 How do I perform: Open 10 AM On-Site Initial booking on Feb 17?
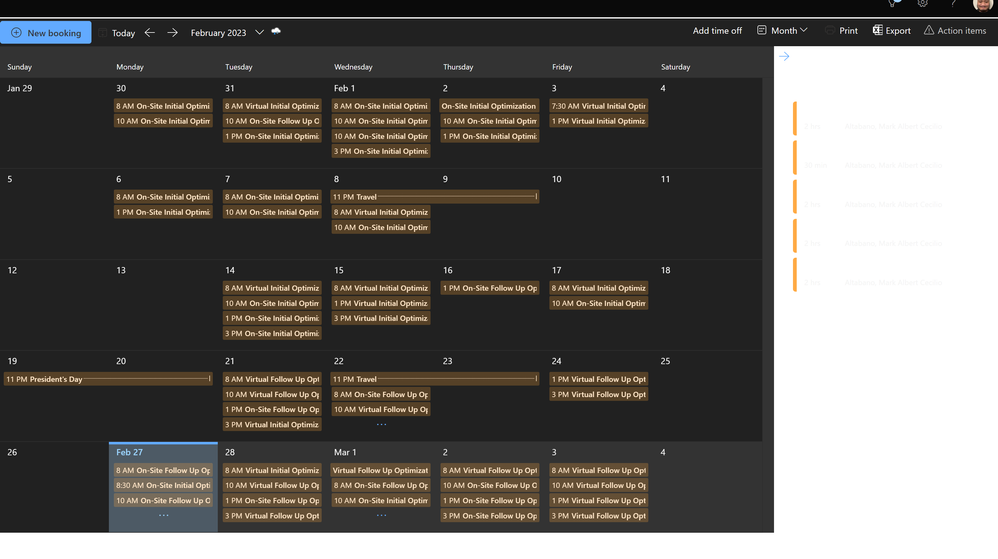(x=599, y=304)
